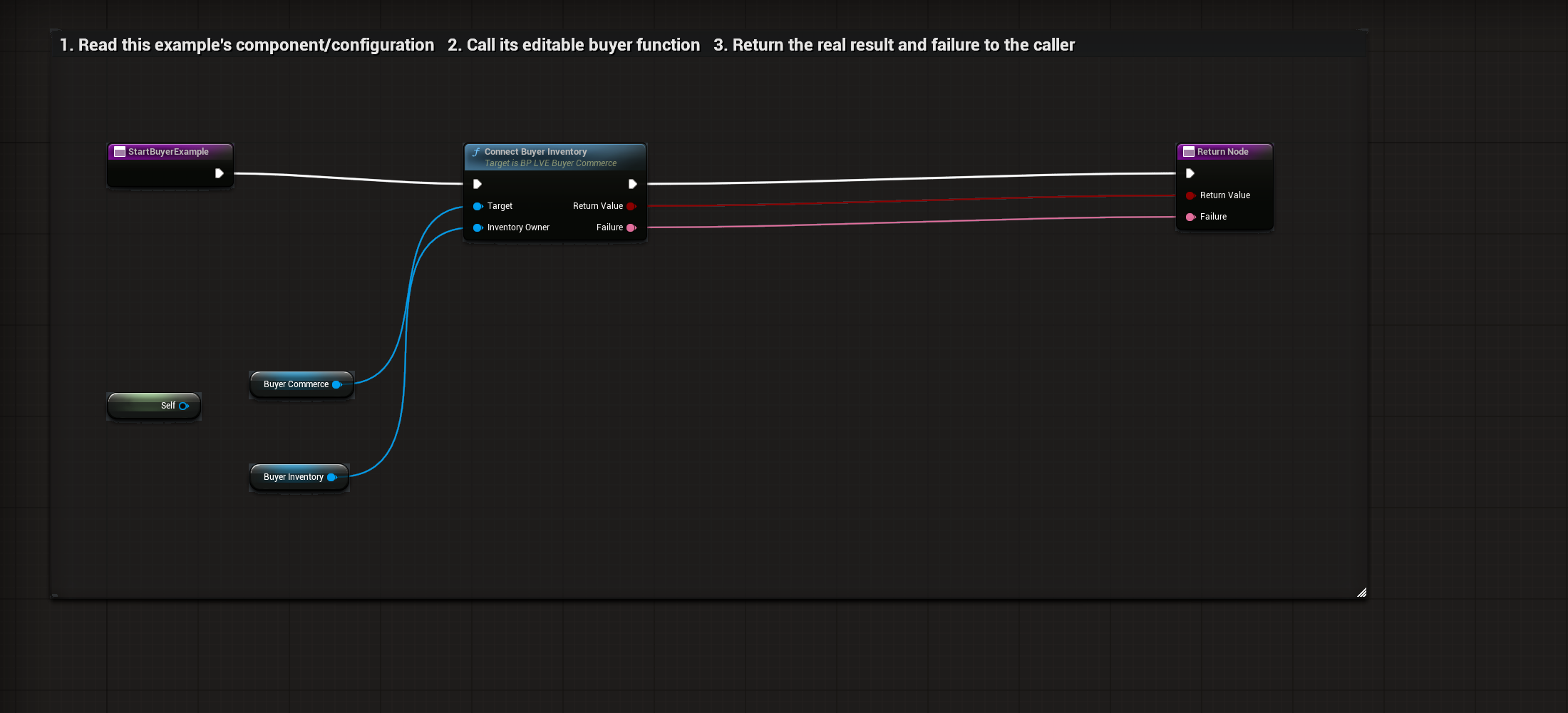1568x713 pixels.
Task: Select the Buyer Commerce variable node
Action: coord(301,384)
